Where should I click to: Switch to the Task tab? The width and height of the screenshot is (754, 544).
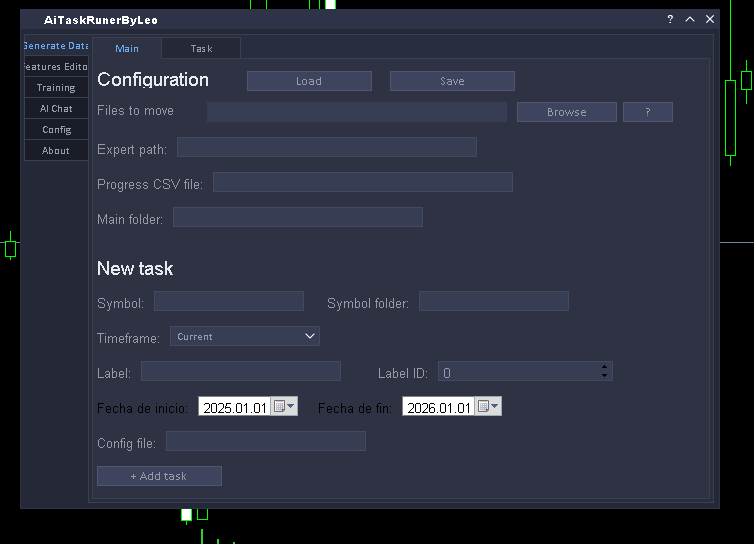click(x=201, y=48)
